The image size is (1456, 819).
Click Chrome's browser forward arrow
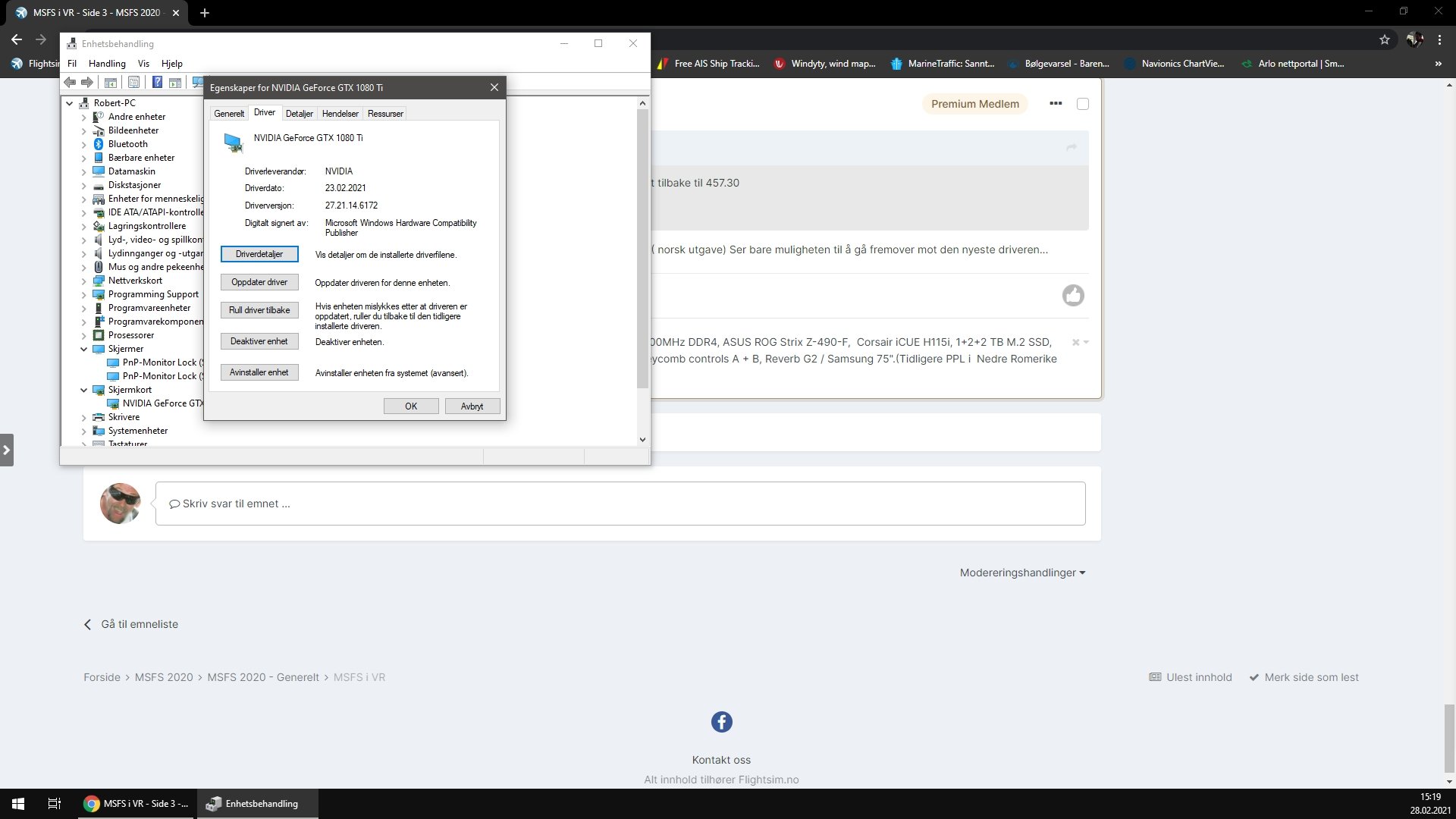pyautogui.click(x=41, y=39)
